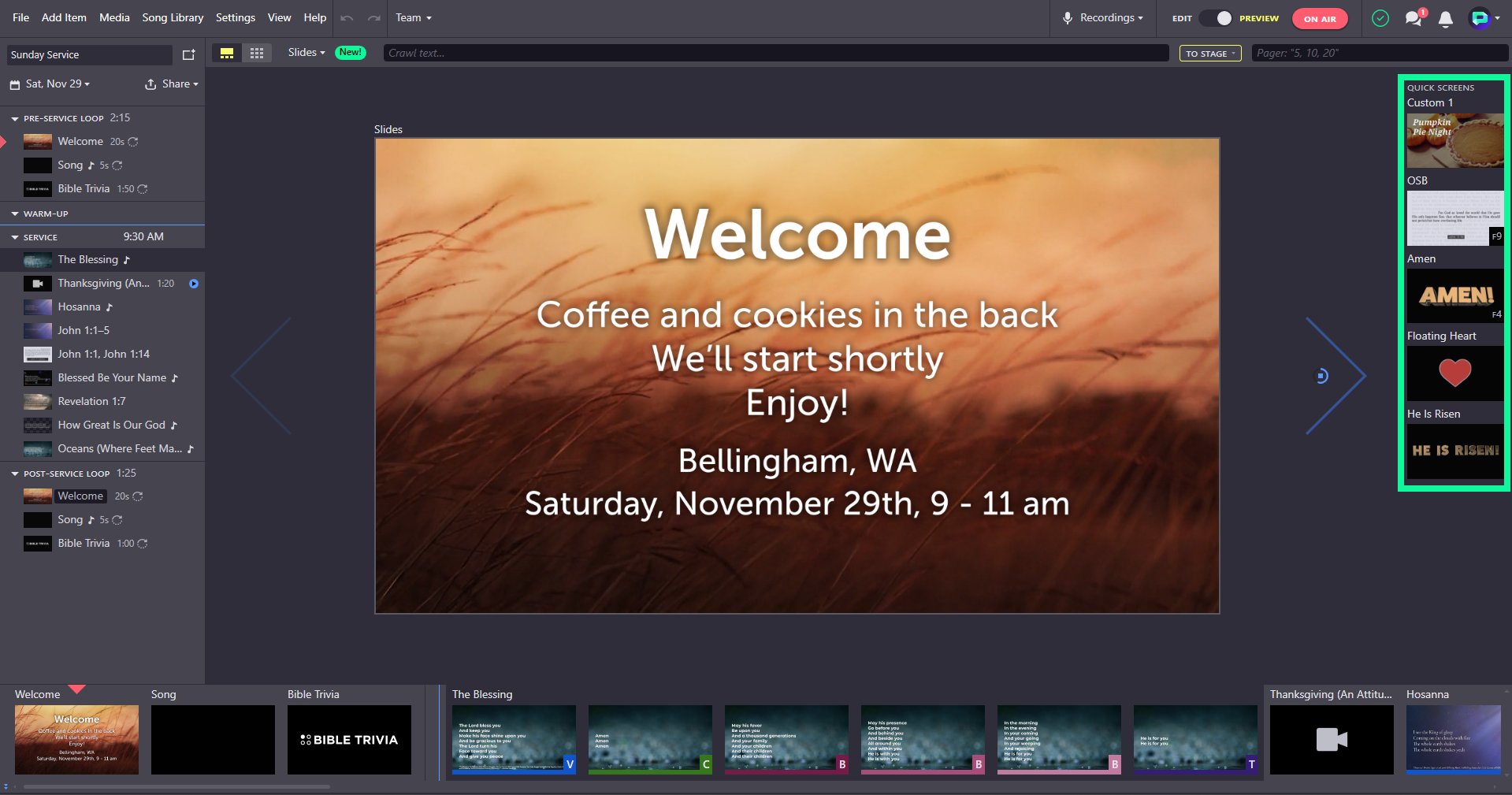This screenshot has height=795, width=1512.
Task: Open the Team dropdown
Action: (x=414, y=18)
